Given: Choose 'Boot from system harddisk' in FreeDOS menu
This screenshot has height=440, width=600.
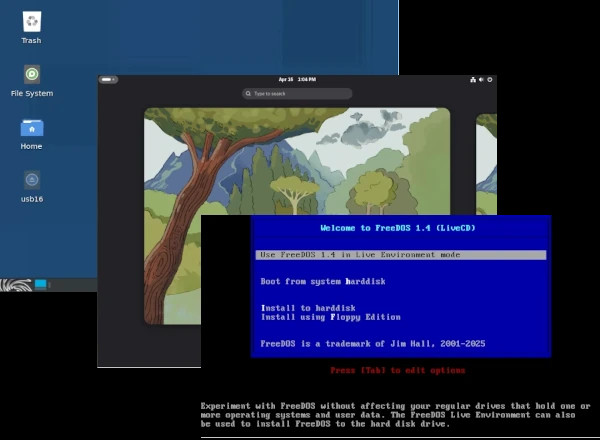Looking at the screenshot, I should (x=323, y=282).
